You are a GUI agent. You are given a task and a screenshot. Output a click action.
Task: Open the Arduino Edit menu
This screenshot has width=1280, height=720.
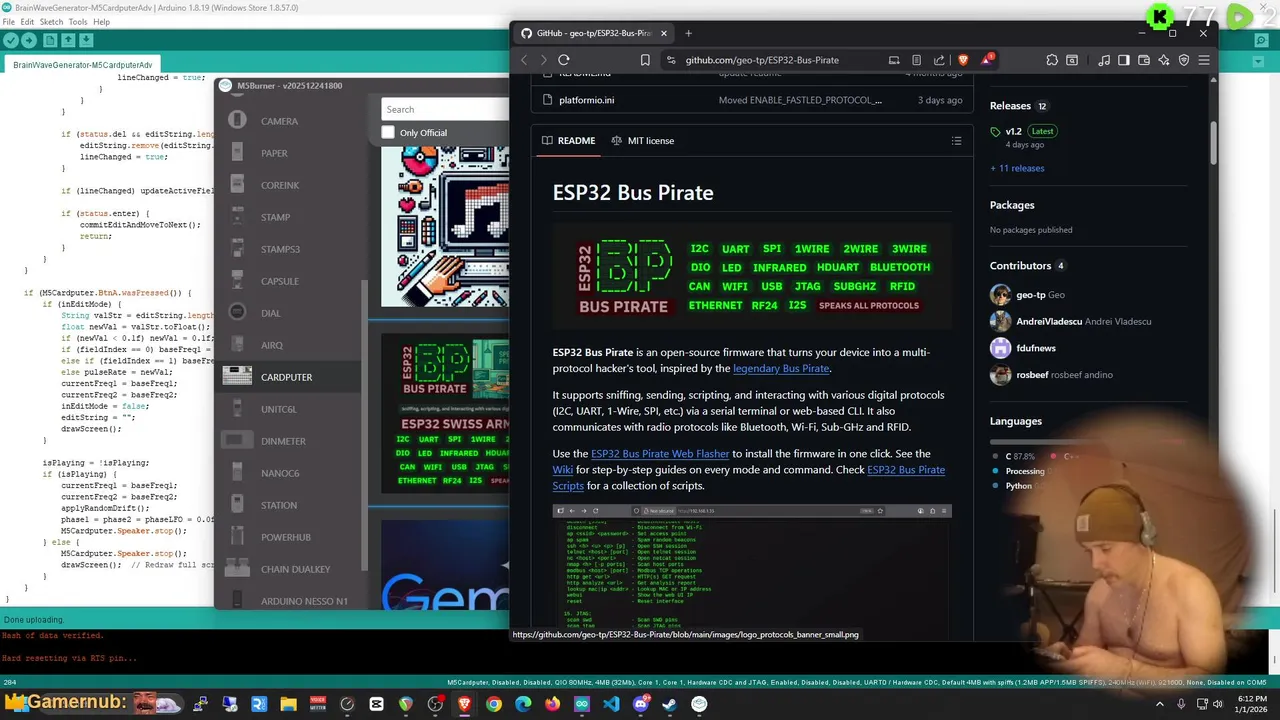click(27, 22)
